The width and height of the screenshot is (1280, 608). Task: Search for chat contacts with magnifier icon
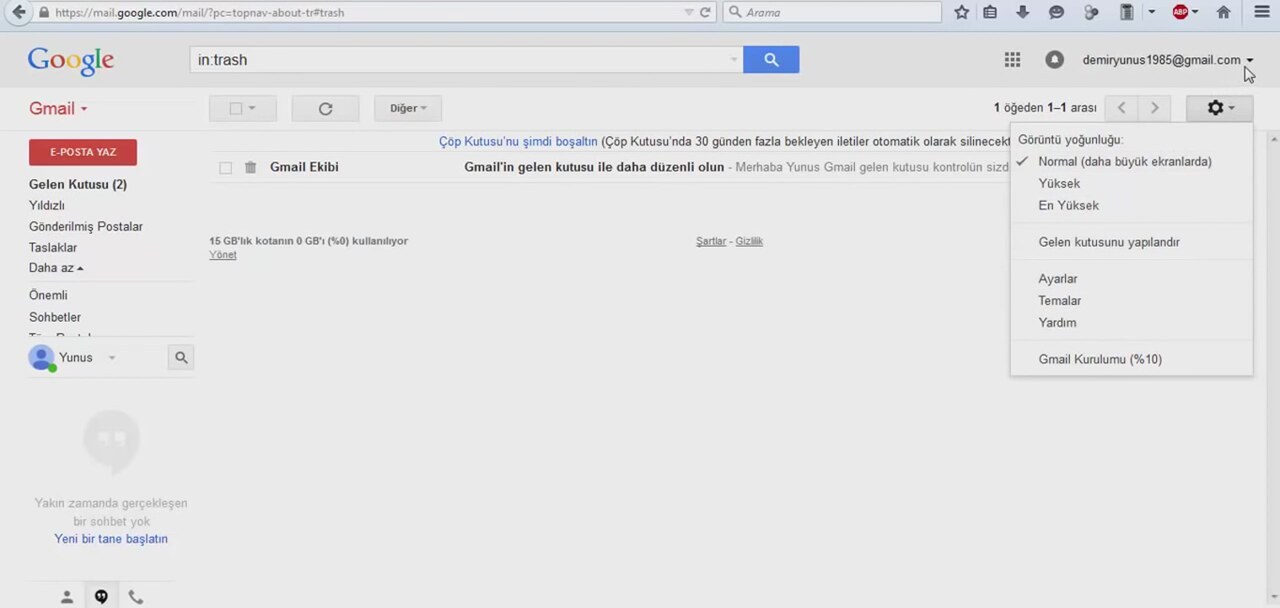(181, 357)
